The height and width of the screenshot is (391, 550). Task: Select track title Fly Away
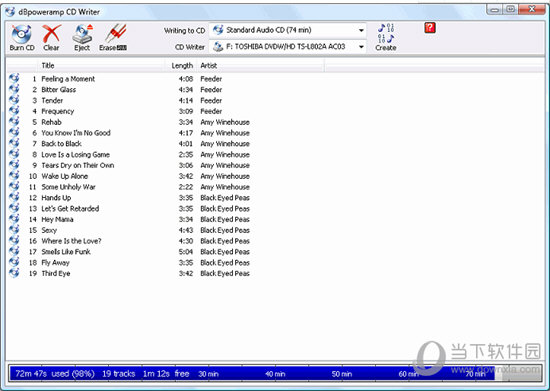coord(55,263)
